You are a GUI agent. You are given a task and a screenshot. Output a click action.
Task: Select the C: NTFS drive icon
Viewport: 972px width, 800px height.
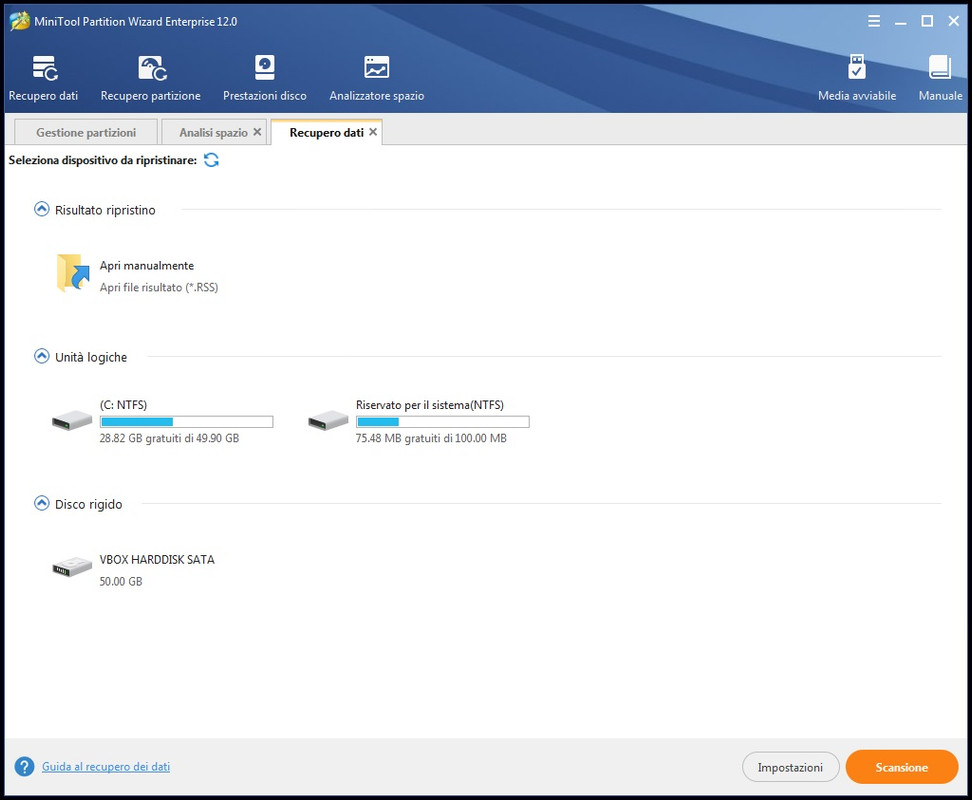(x=72, y=421)
